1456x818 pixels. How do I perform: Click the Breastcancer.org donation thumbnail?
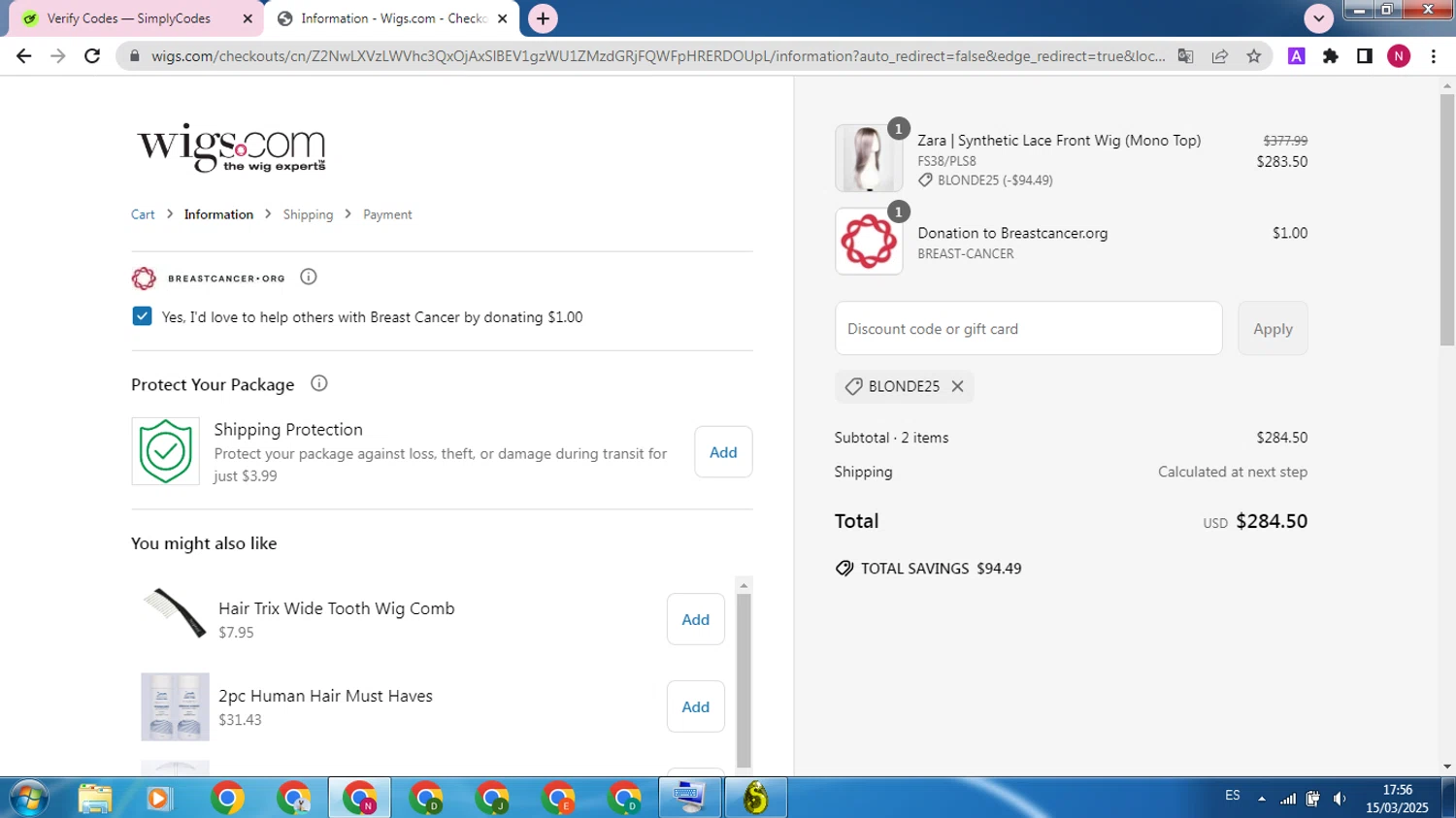click(869, 242)
